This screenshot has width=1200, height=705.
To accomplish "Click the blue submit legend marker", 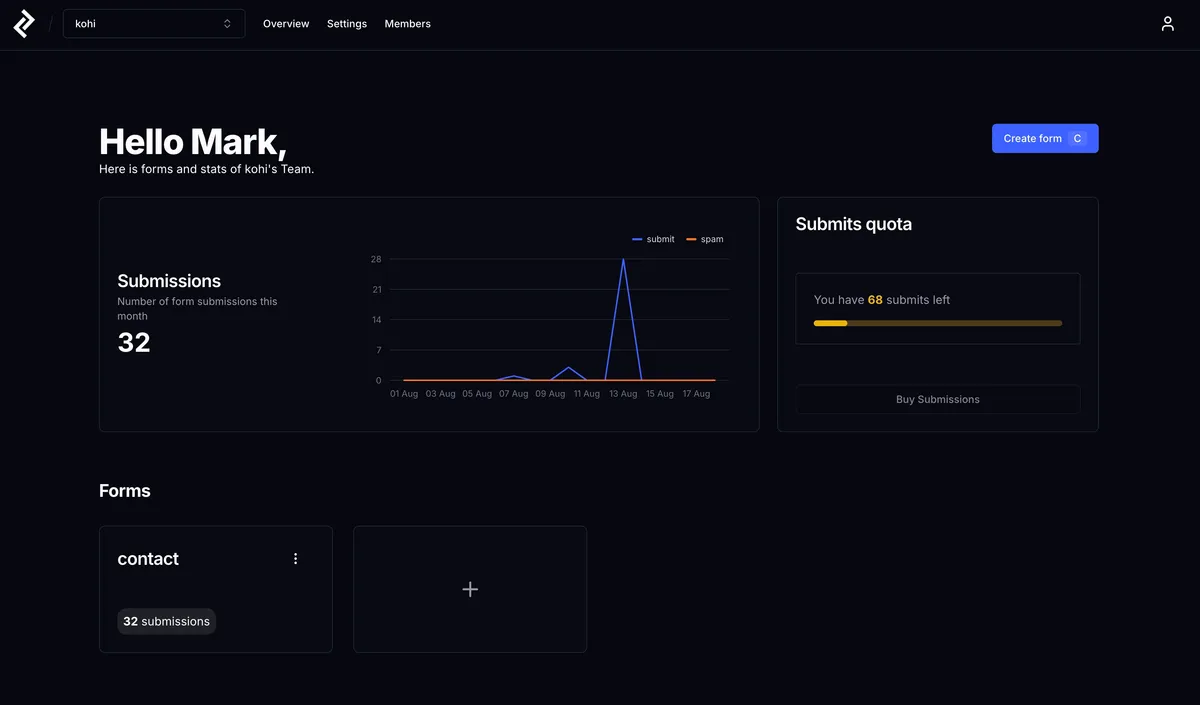I will (636, 239).
